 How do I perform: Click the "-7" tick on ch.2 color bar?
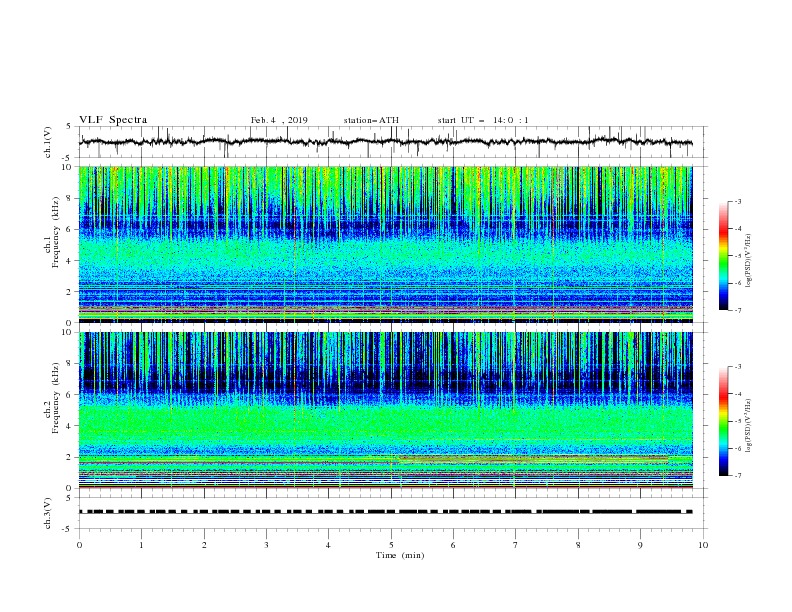737,475
